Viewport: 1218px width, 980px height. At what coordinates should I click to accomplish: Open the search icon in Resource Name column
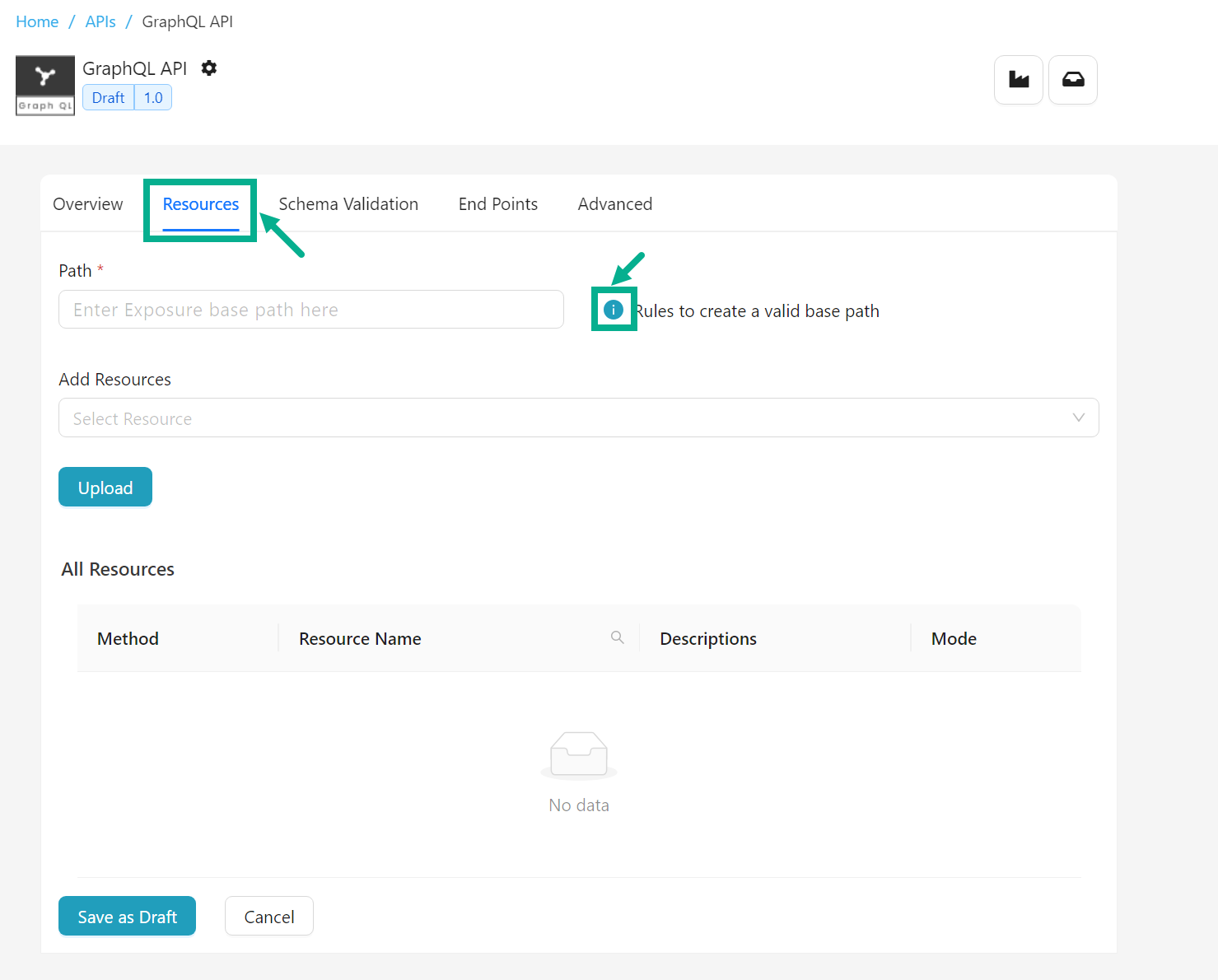(x=617, y=637)
